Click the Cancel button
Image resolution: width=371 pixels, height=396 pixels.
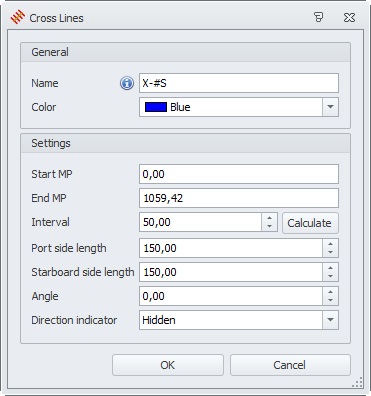(290, 365)
